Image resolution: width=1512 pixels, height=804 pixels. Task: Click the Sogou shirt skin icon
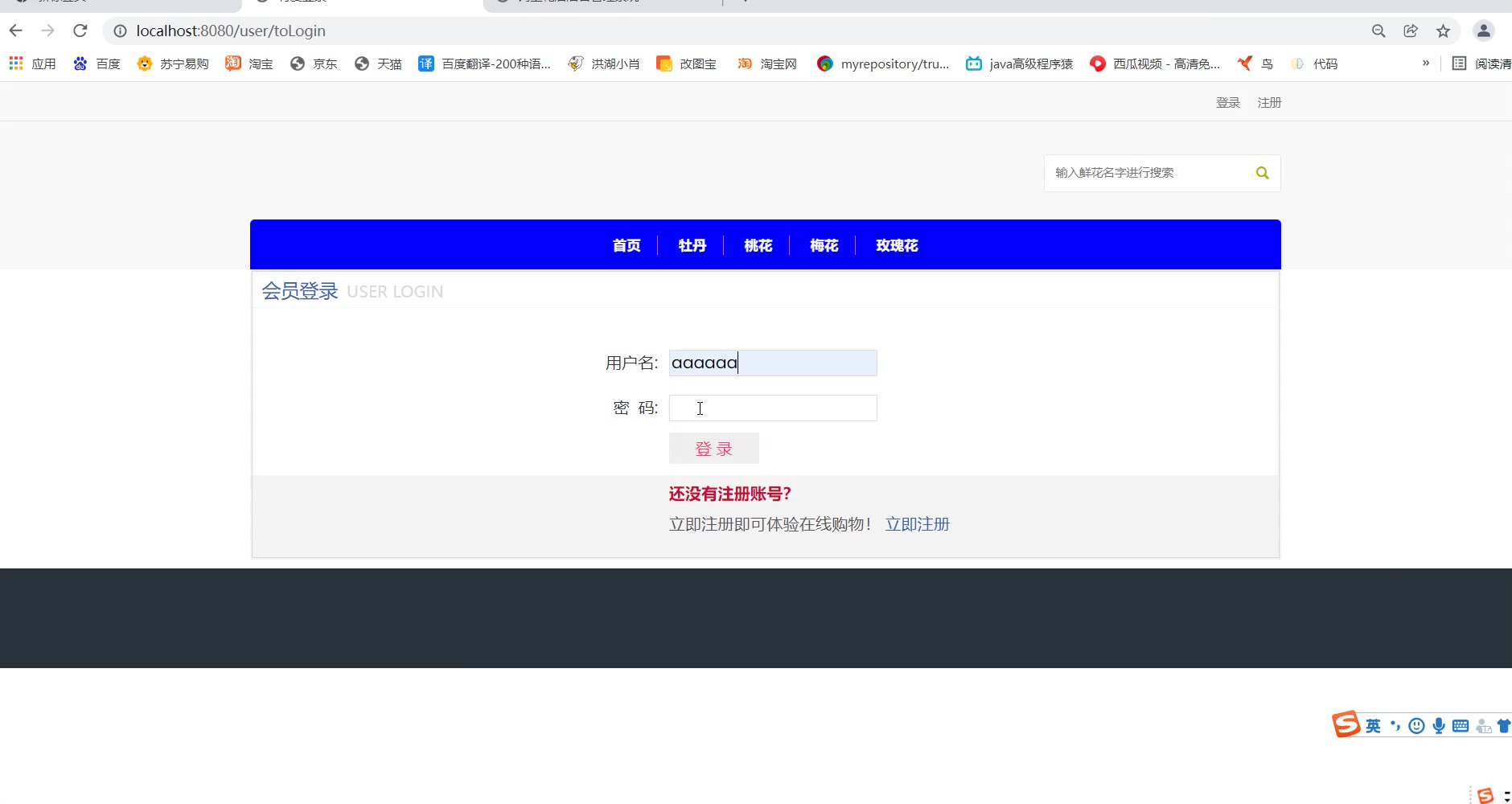click(x=1504, y=726)
